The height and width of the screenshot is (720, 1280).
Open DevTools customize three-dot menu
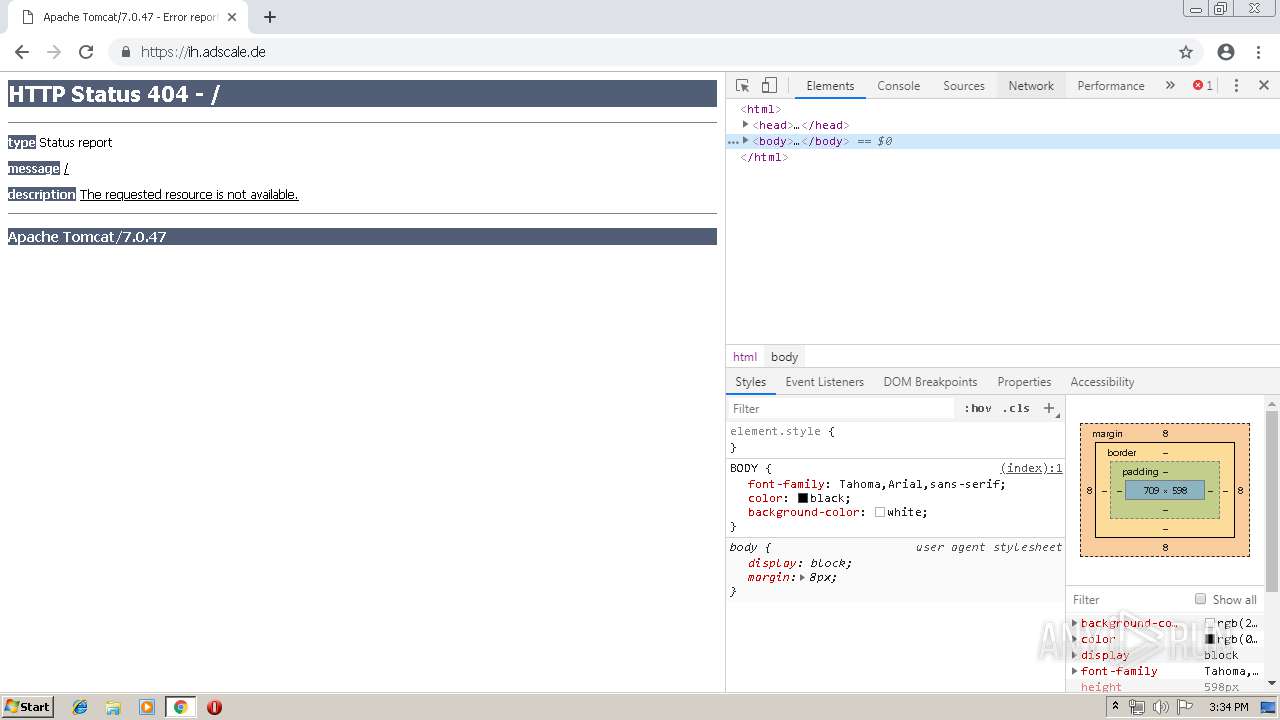click(x=1236, y=86)
